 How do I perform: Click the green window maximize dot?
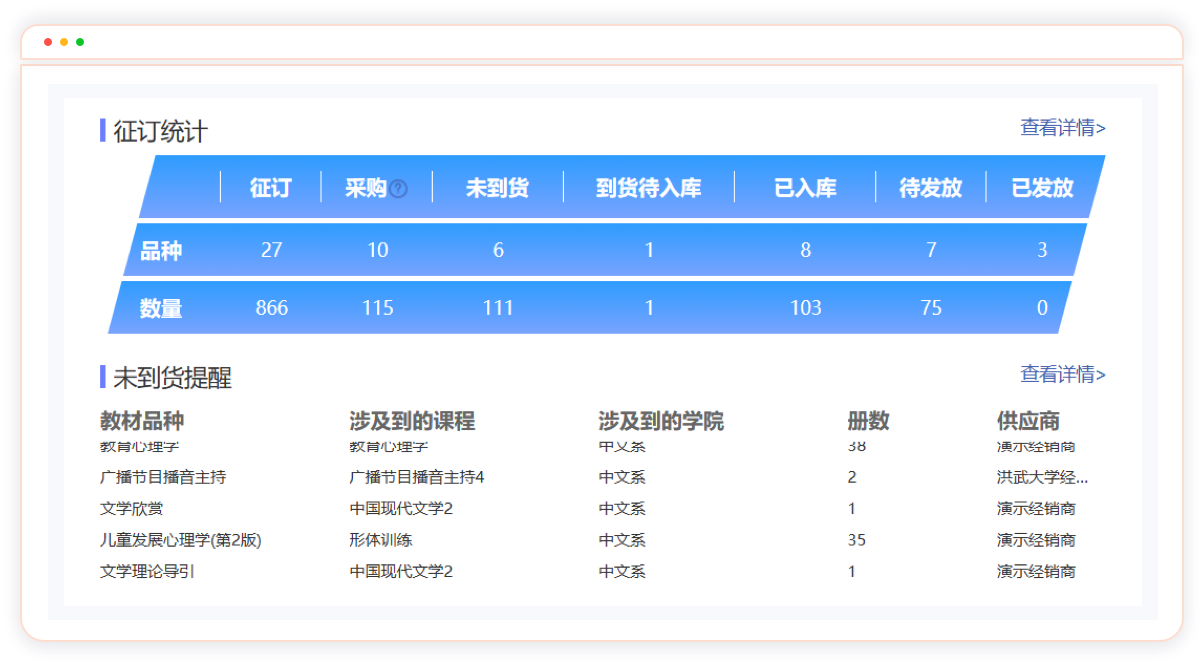click(80, 42)
